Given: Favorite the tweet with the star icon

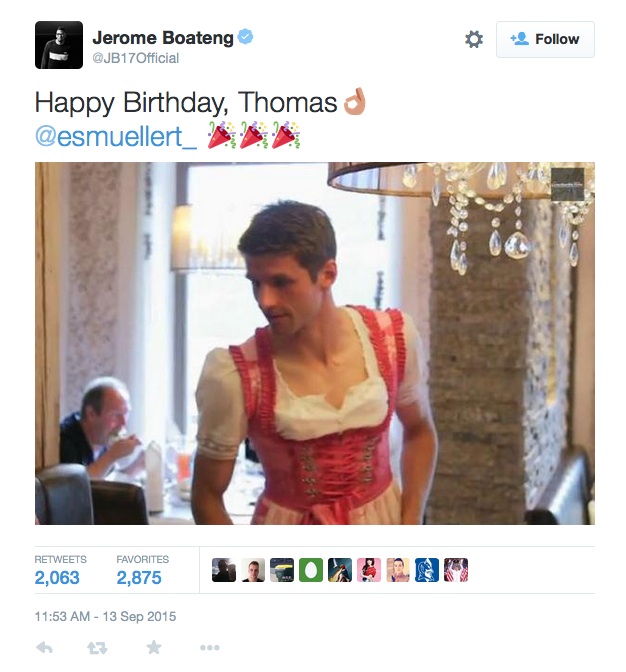Looking at the screenshot, I should (153, 648).
